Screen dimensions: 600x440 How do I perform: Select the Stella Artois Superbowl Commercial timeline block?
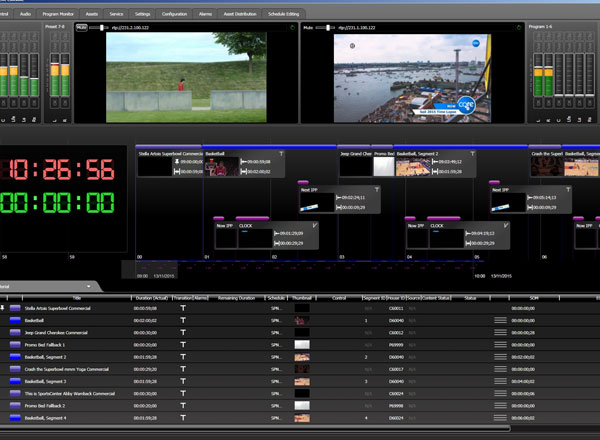tap(170, 163)
